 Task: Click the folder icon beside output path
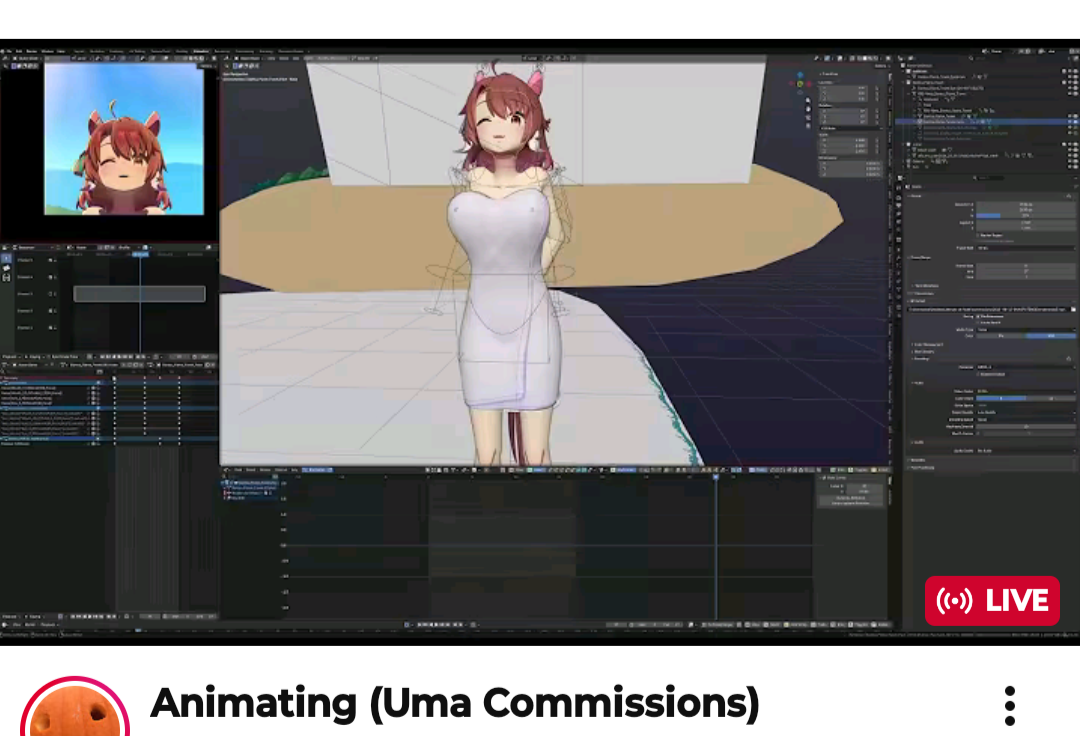tap(1073, 309)
